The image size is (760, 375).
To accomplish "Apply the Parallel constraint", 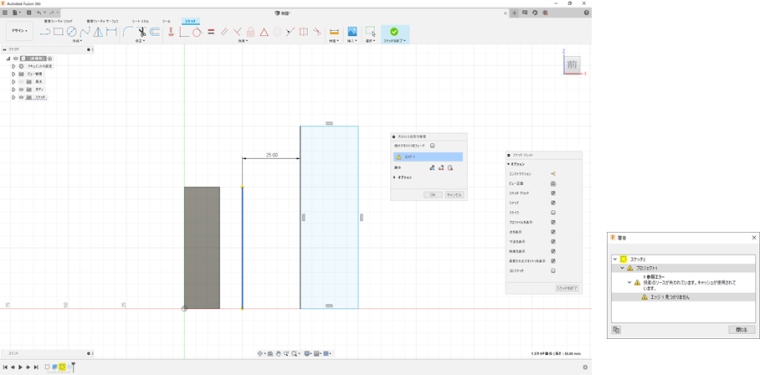I will coord(224,32).
